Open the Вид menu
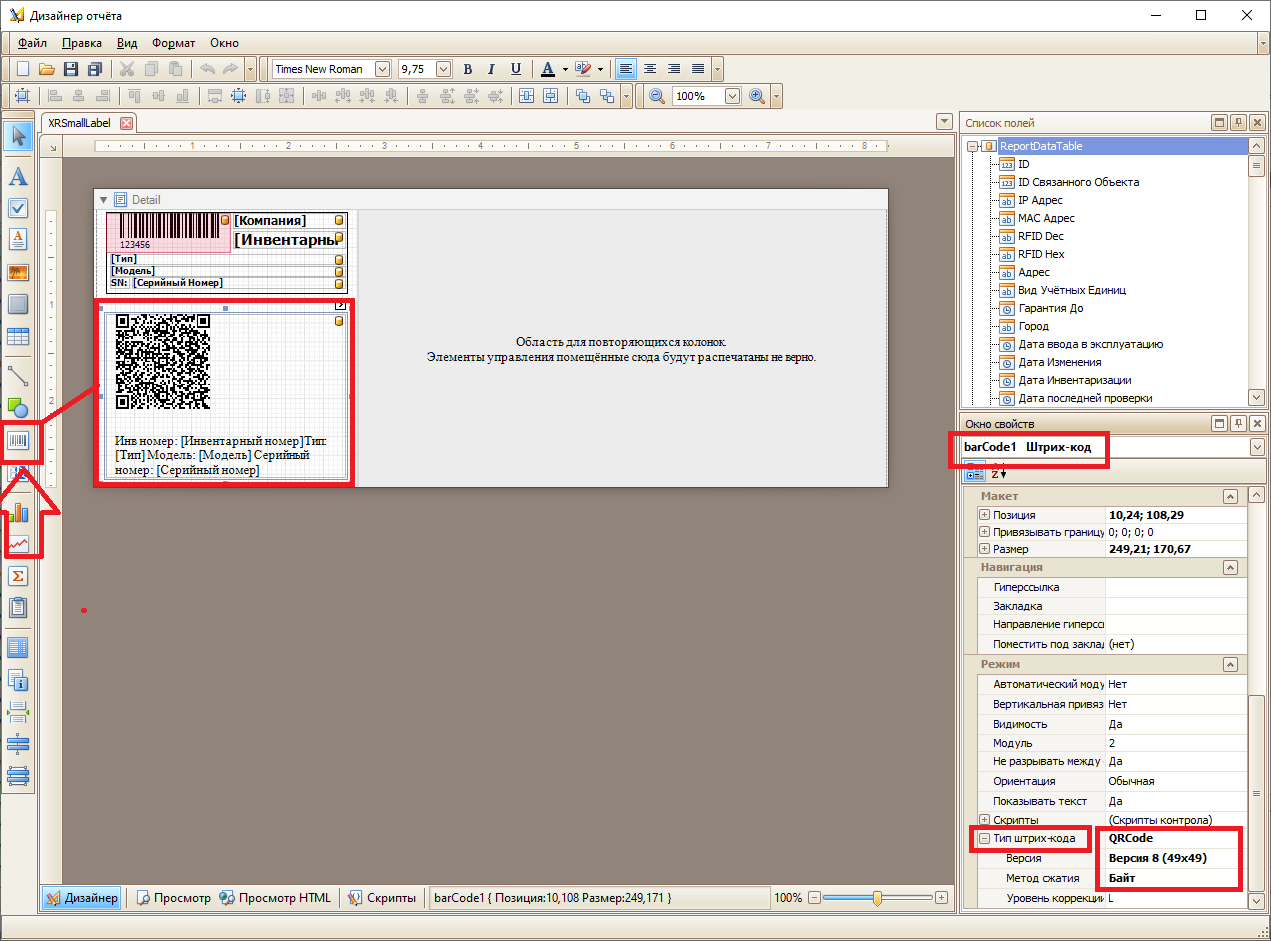 pyautogui.click(x=127, y=43)
